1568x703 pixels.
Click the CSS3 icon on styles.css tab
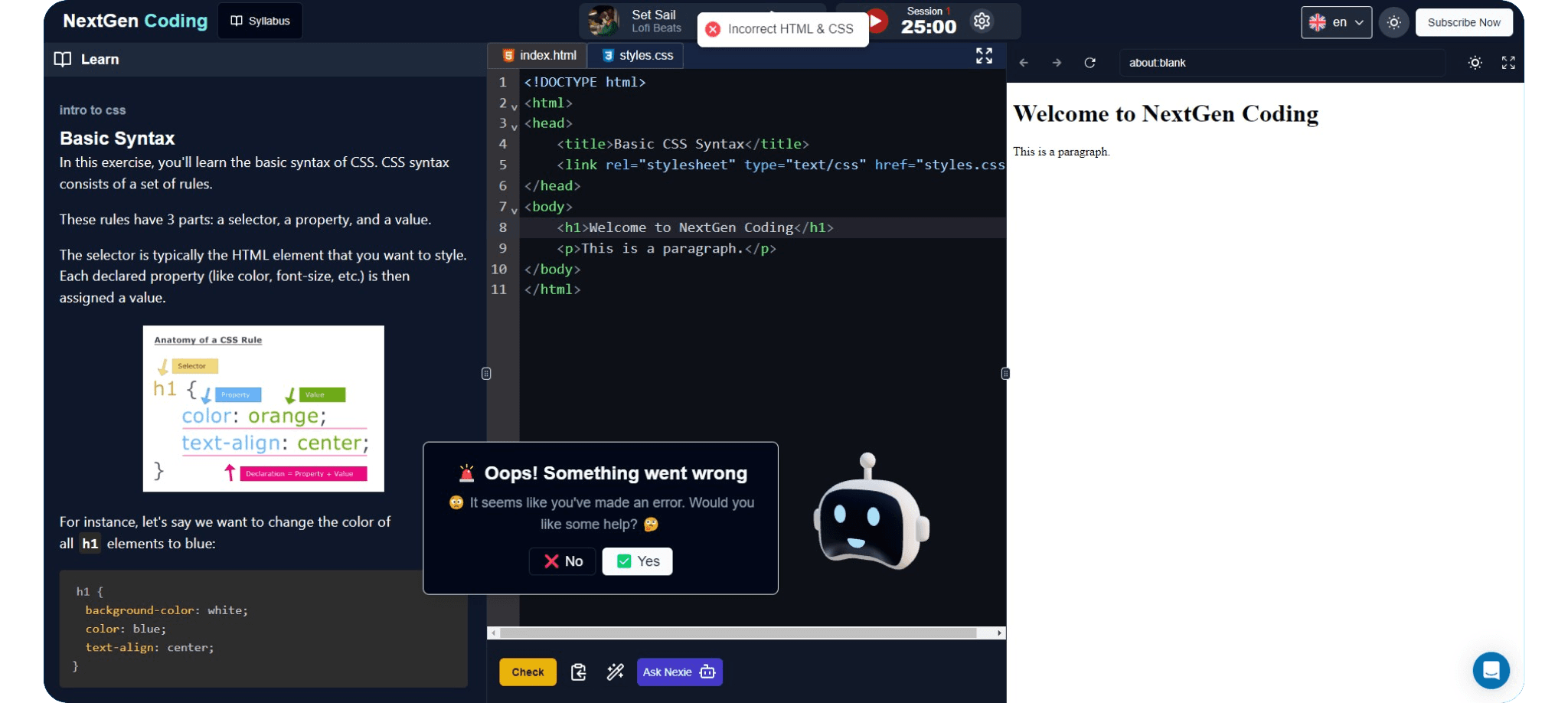[608, 55]
